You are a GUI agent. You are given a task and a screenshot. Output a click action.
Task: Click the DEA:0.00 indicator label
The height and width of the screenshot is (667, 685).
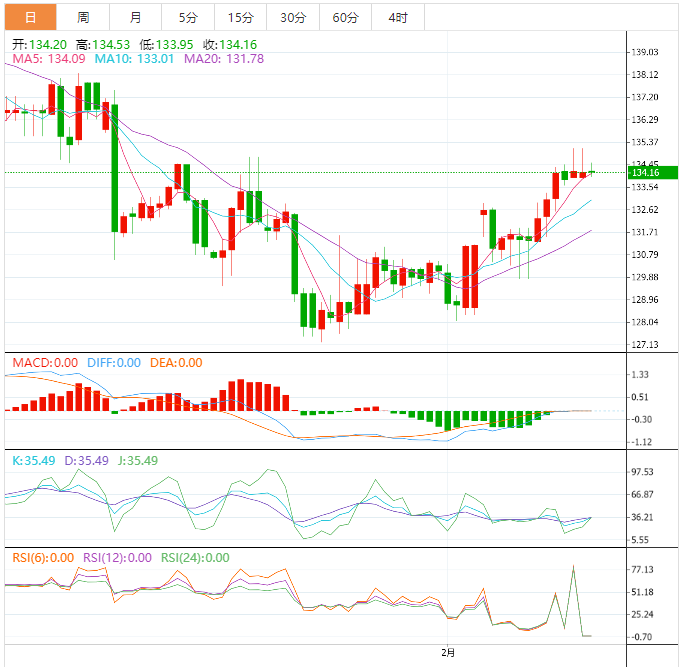[176, 363]
